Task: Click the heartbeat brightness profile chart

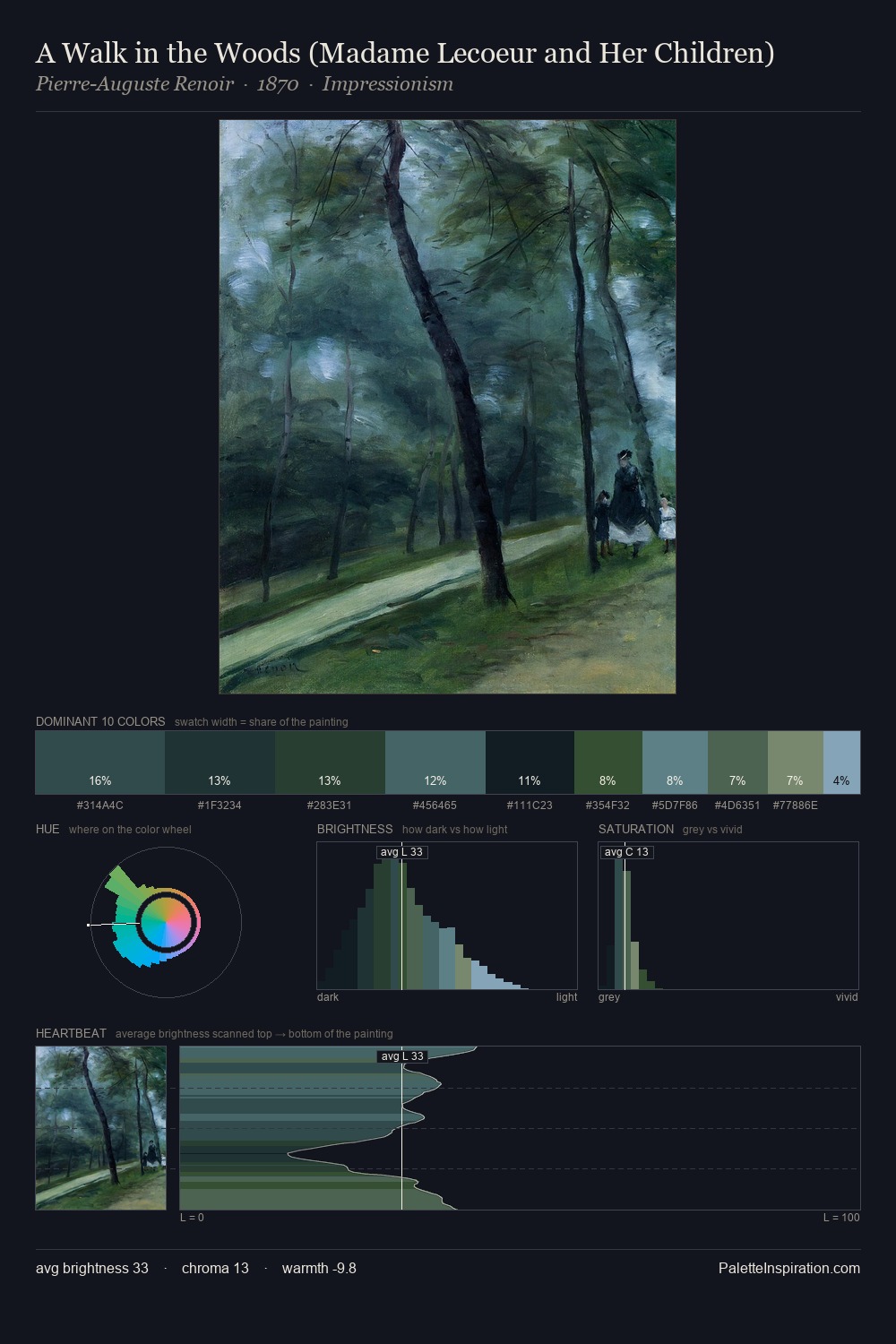Action: (x=520, y=1128)
